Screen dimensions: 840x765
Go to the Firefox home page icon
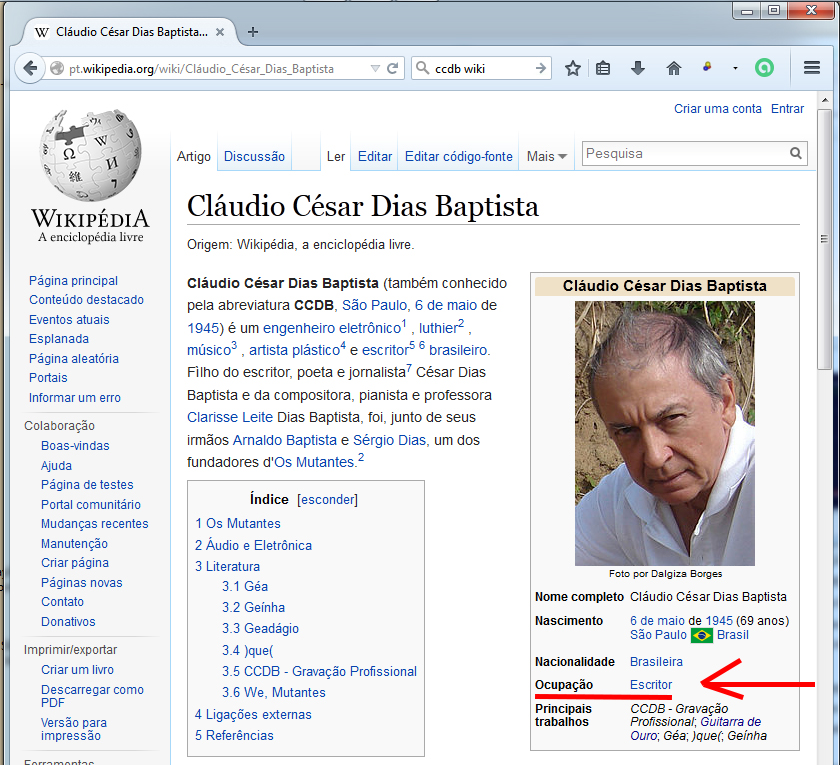673,68
